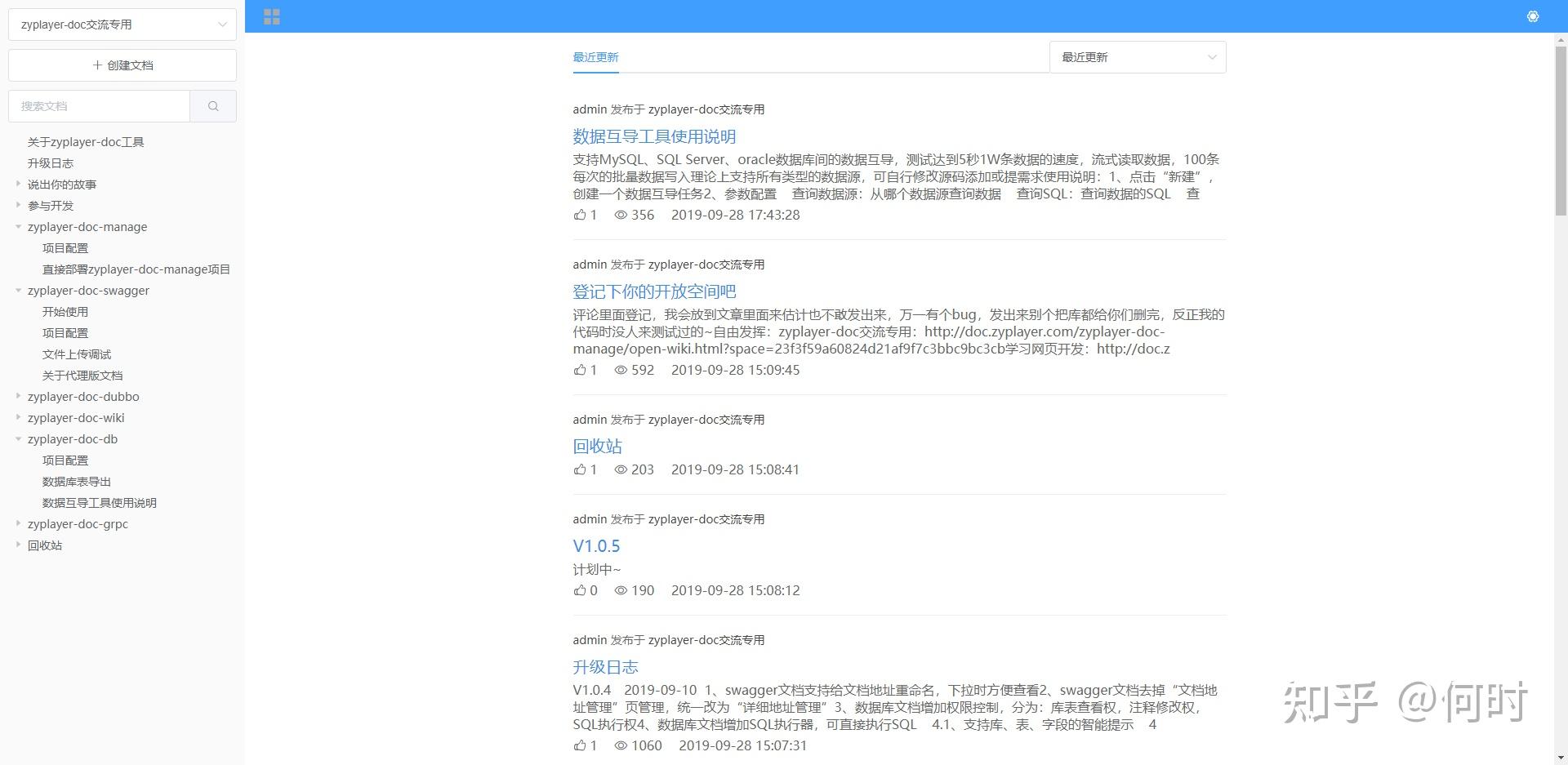The height and width of the screenshot is (765, 1568).
Task: Open 关于zyplayer-doc工具 from the sidebar
Action: point(85,141)
